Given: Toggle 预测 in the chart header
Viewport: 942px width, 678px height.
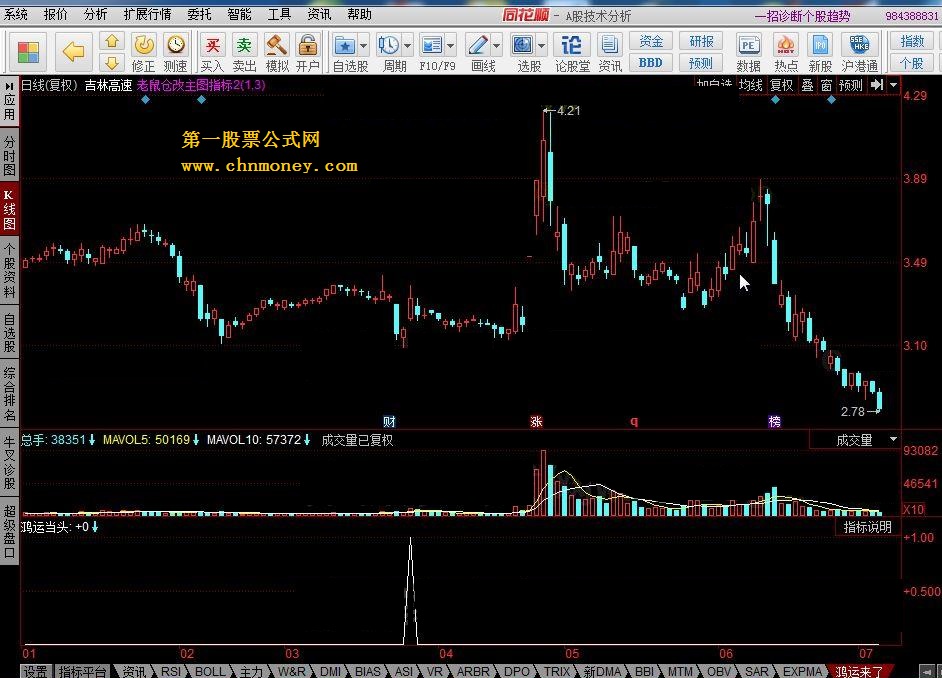Looking at the screenshot, I should (x=851, y=85).
